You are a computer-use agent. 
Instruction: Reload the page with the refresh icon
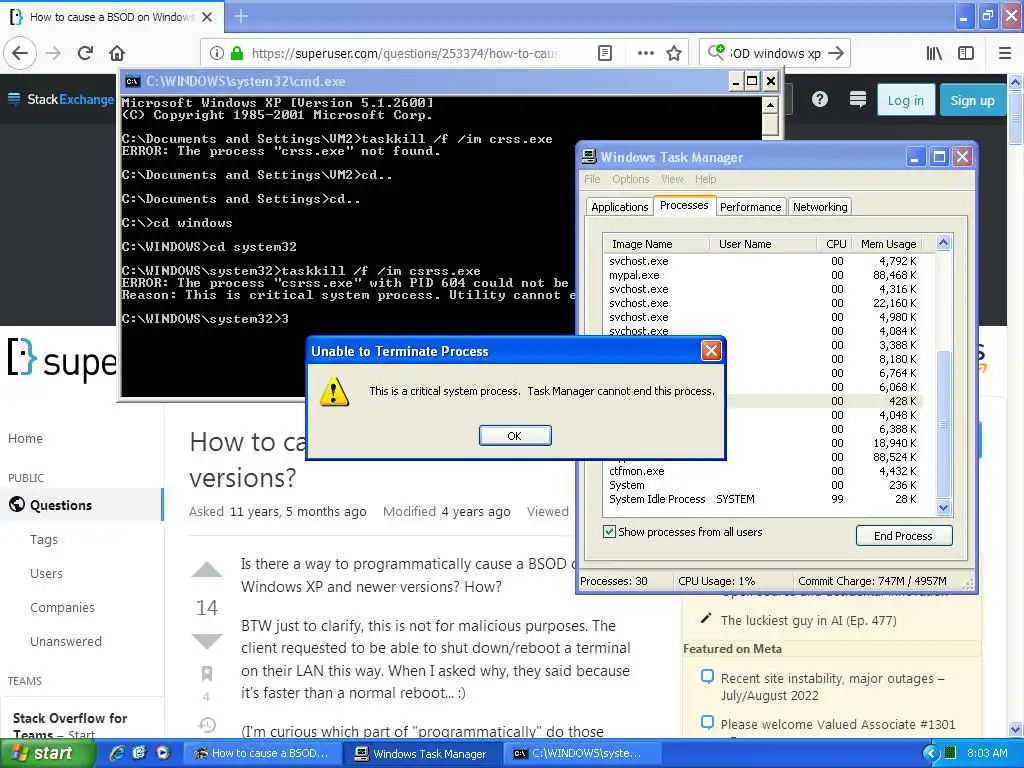85,54
